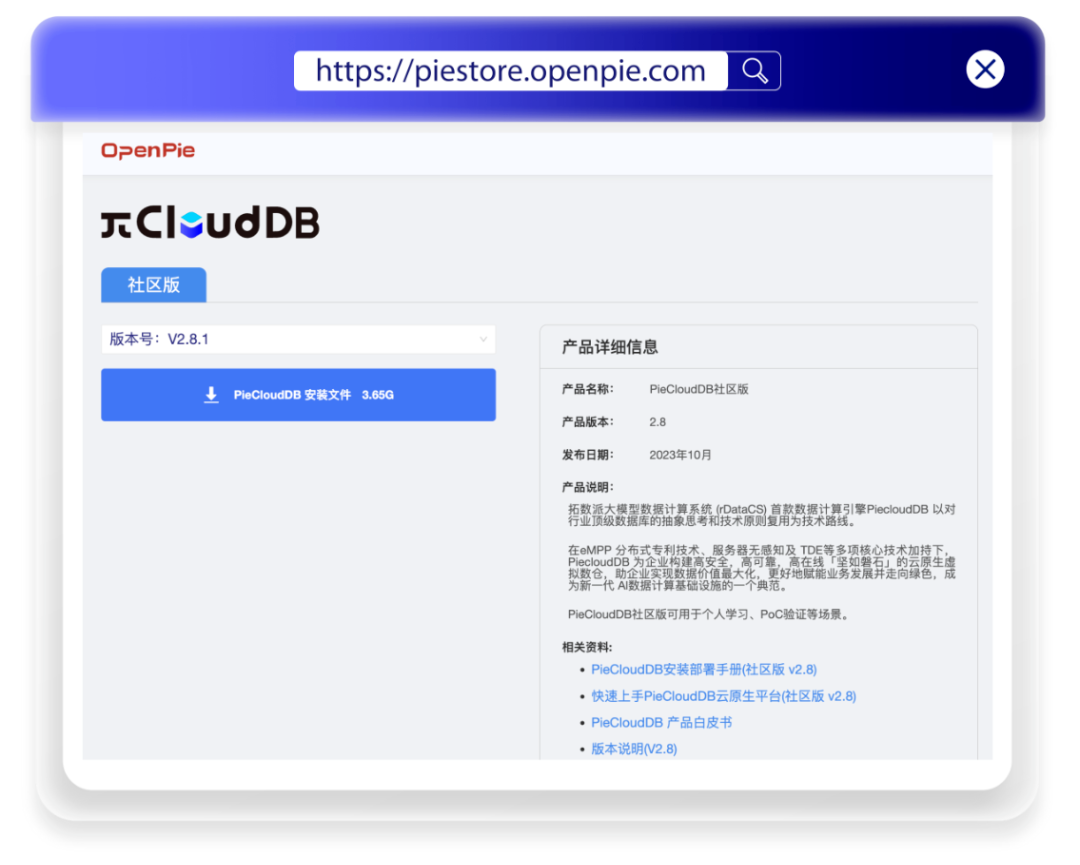Screen dimensions: 1080x865
Task: Click the 相关资料 label
Action: click(x=587, y=647)
